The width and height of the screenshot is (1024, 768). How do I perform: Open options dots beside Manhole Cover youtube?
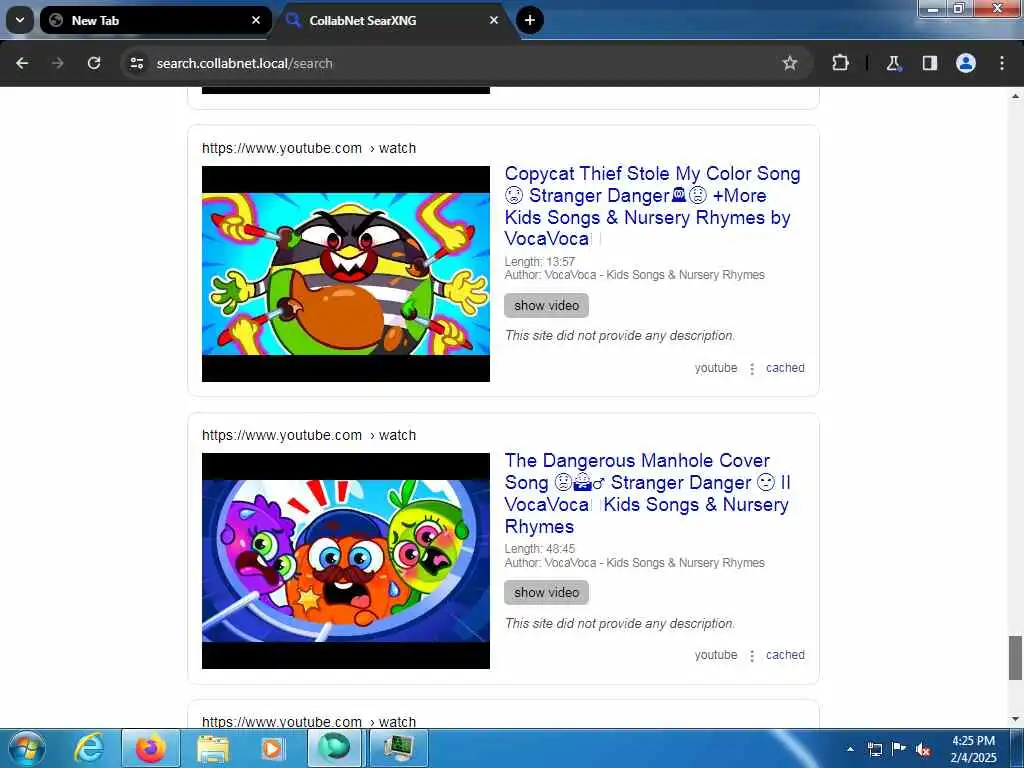pos(752,656)
